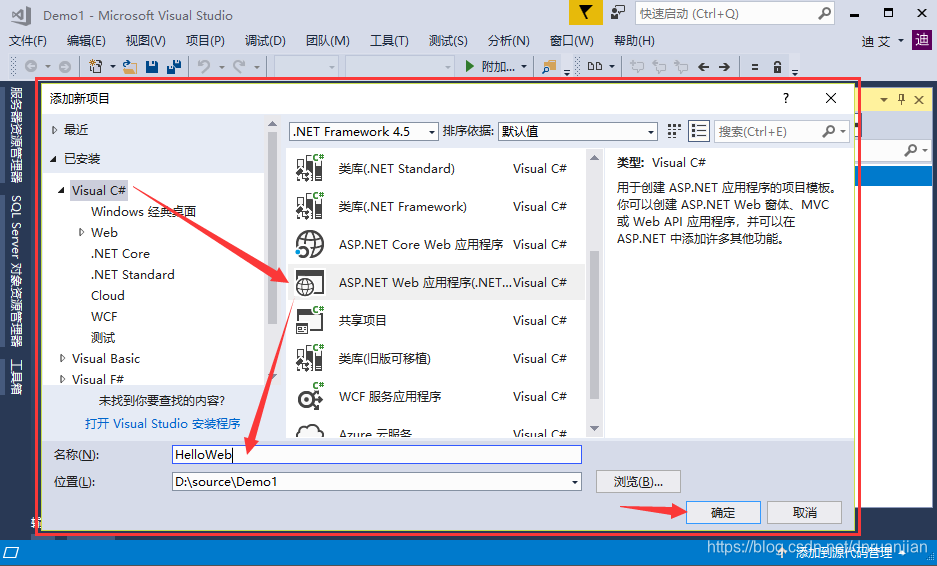Click the Open File folder icon

[x=130, y=66]
